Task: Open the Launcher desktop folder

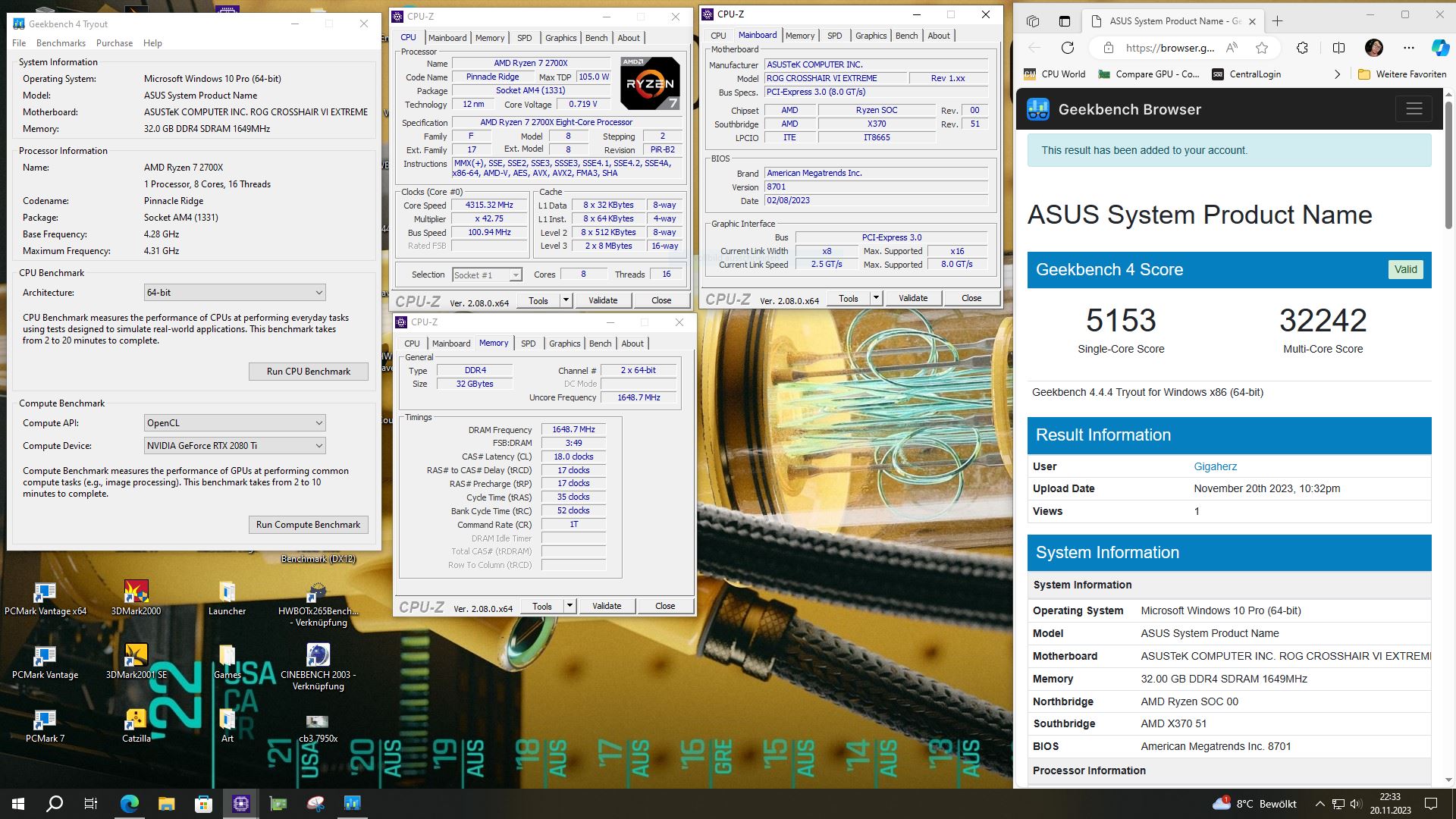Action: point(227,598)
